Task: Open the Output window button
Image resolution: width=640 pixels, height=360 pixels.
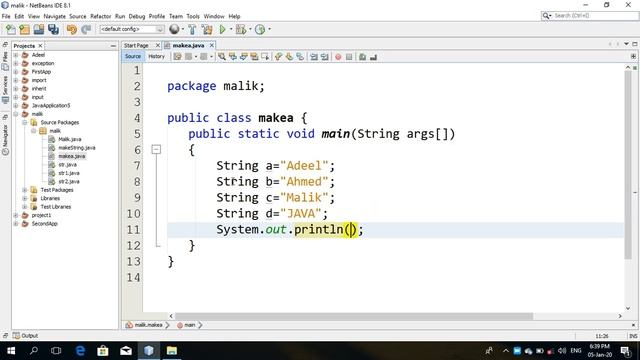Action: point(26,336)
